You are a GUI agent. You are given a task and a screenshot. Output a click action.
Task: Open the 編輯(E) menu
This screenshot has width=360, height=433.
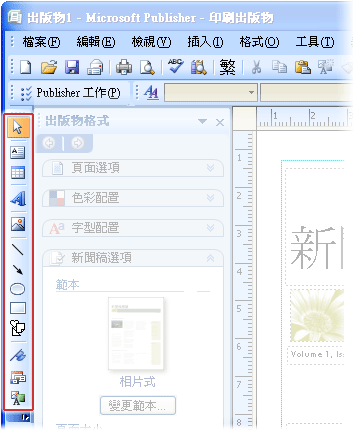point(96,42)
